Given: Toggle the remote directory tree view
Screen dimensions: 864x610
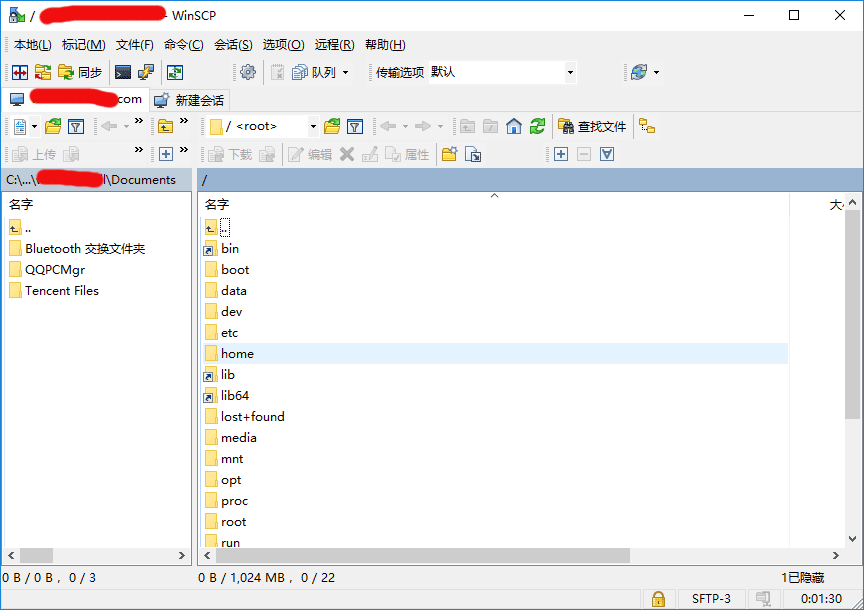Looking at the screenshot, I should [647, 126].
